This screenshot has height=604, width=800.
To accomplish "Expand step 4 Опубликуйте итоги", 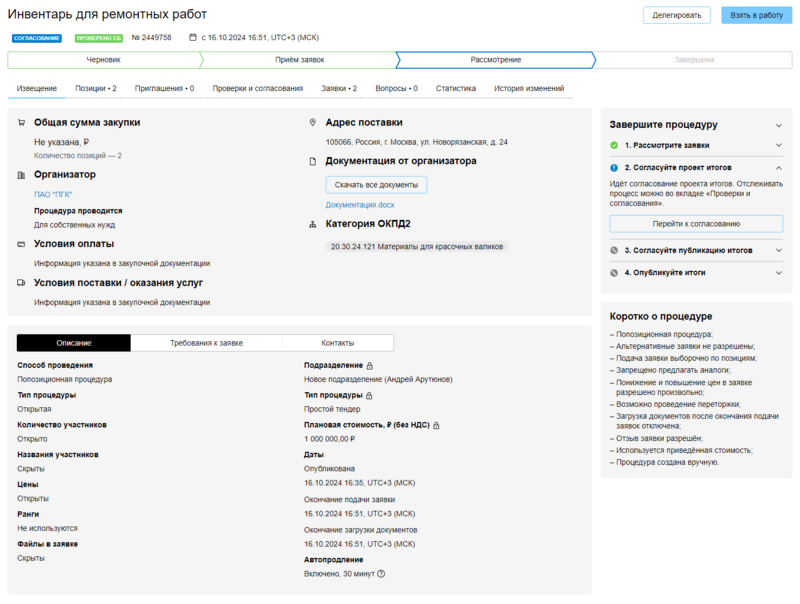I will (x=778, y=272).
